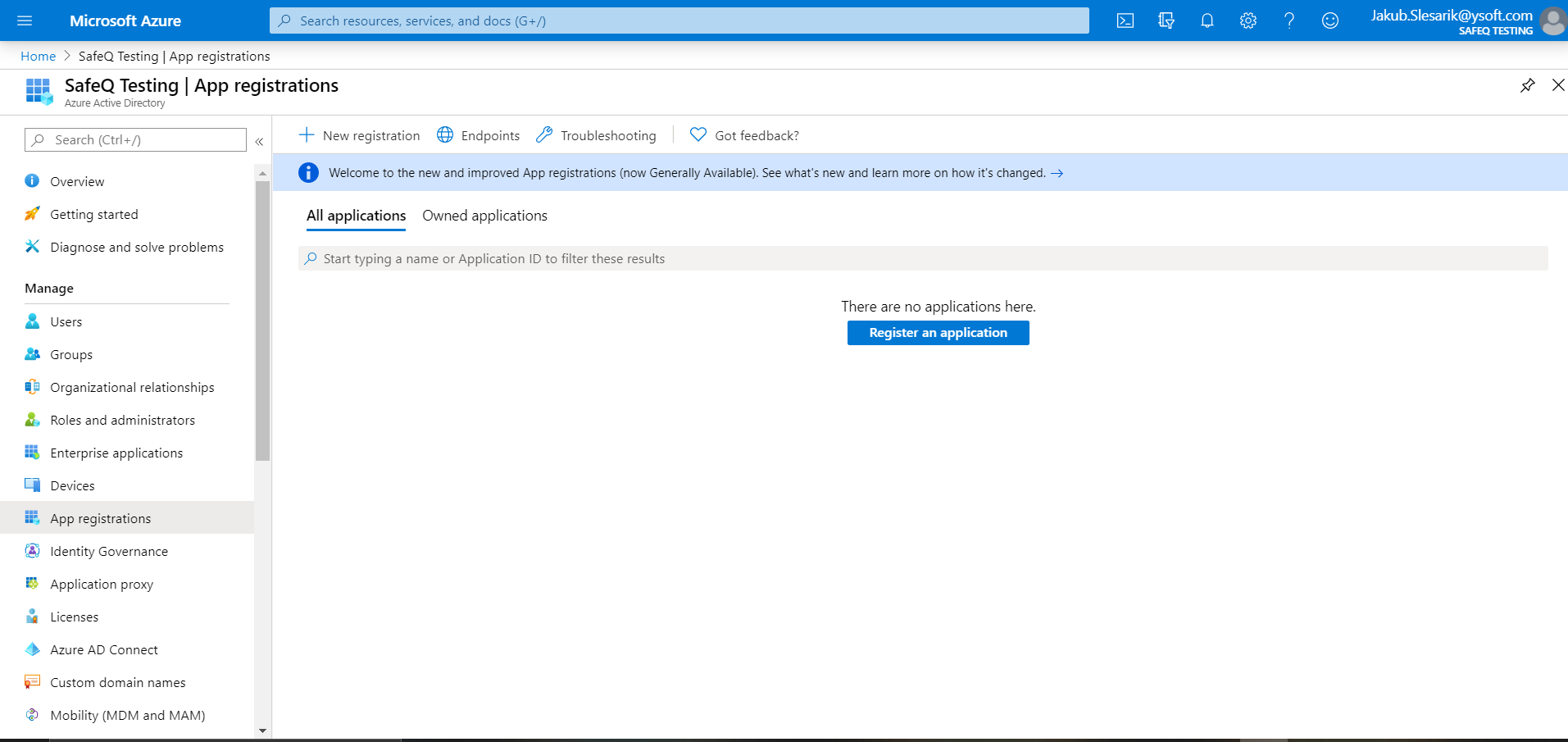Select the All applications tab
Viewport: 1568px width, 742px height.
pyautogui.click(x=356, y=216)
